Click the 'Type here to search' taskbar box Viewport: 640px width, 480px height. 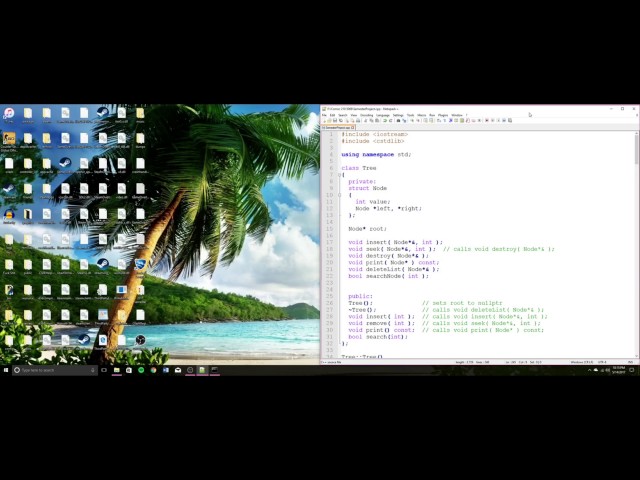(55, 370)
